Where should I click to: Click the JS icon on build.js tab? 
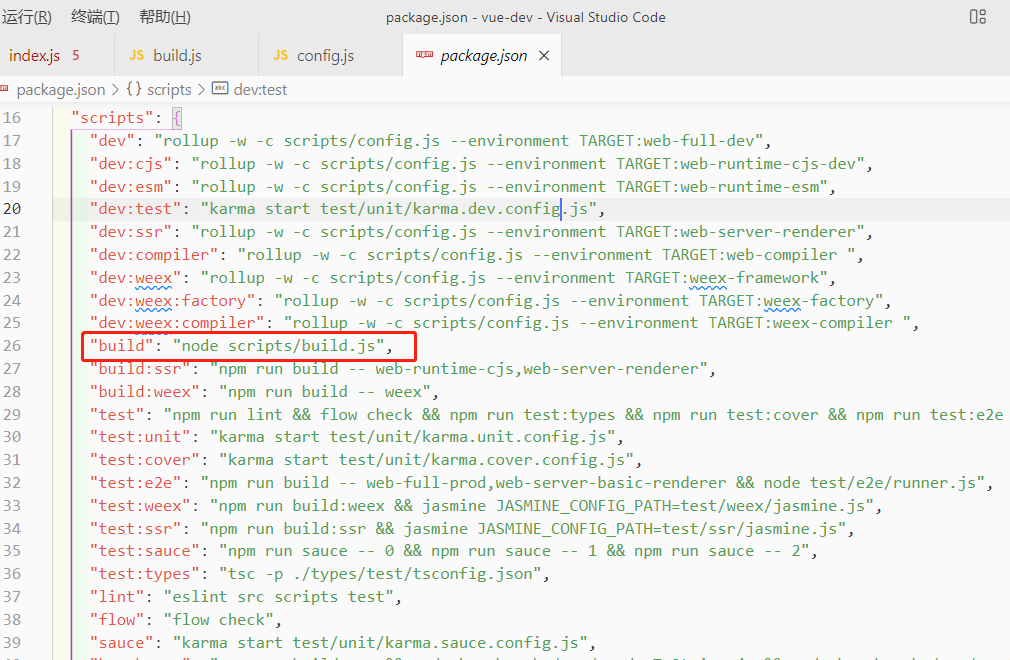(x=137, y=56)
